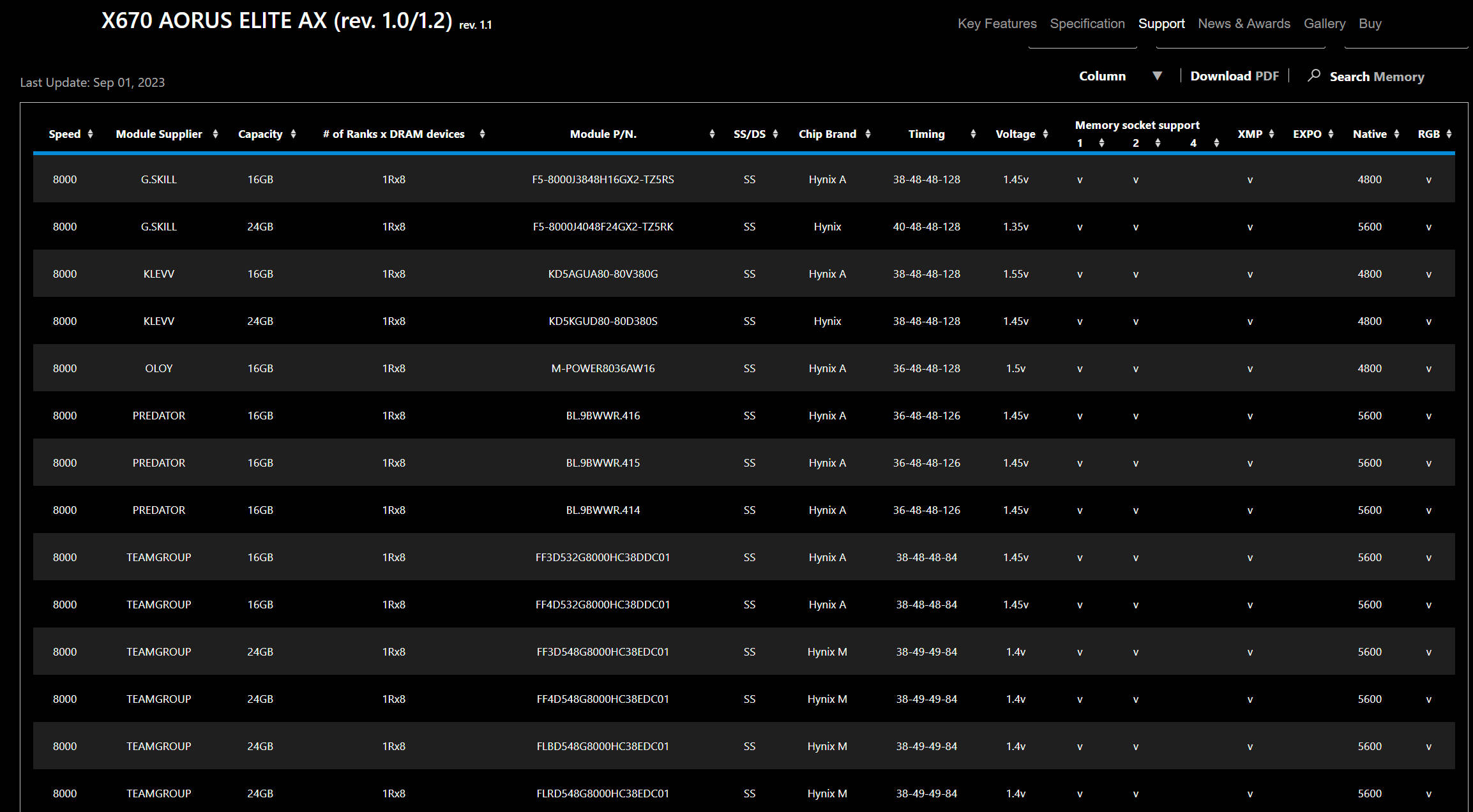Image resolution: width=1473 pixels, height=812 pixels.
Task: Click the OLOY supplier cell
Action: click(x=159, y=368)
